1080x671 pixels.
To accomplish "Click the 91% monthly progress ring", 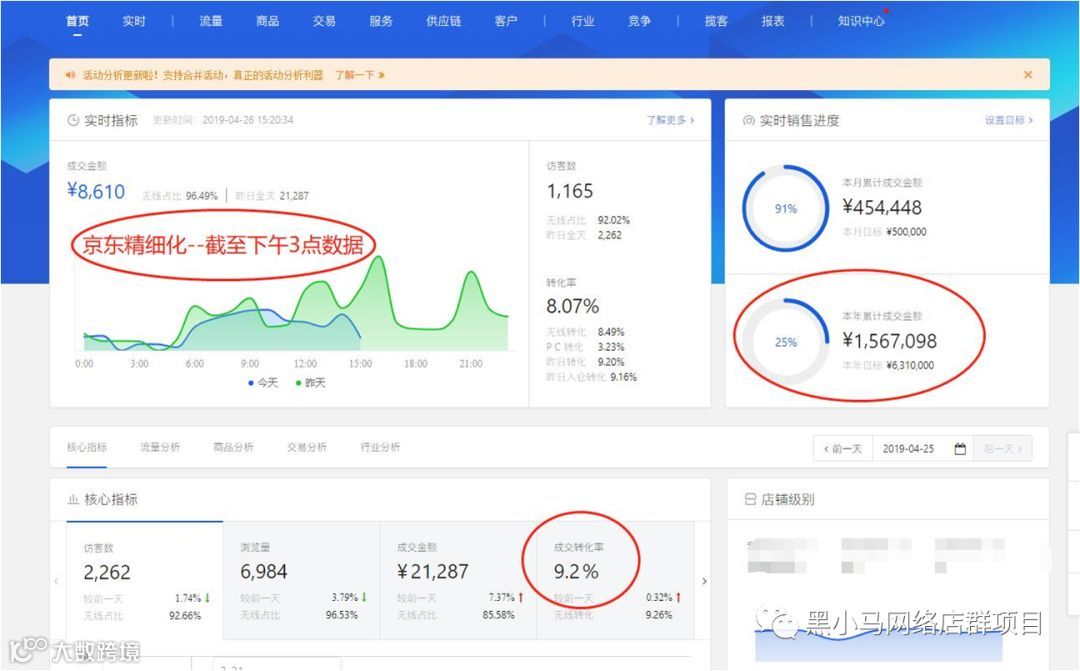I will point(785,208).
